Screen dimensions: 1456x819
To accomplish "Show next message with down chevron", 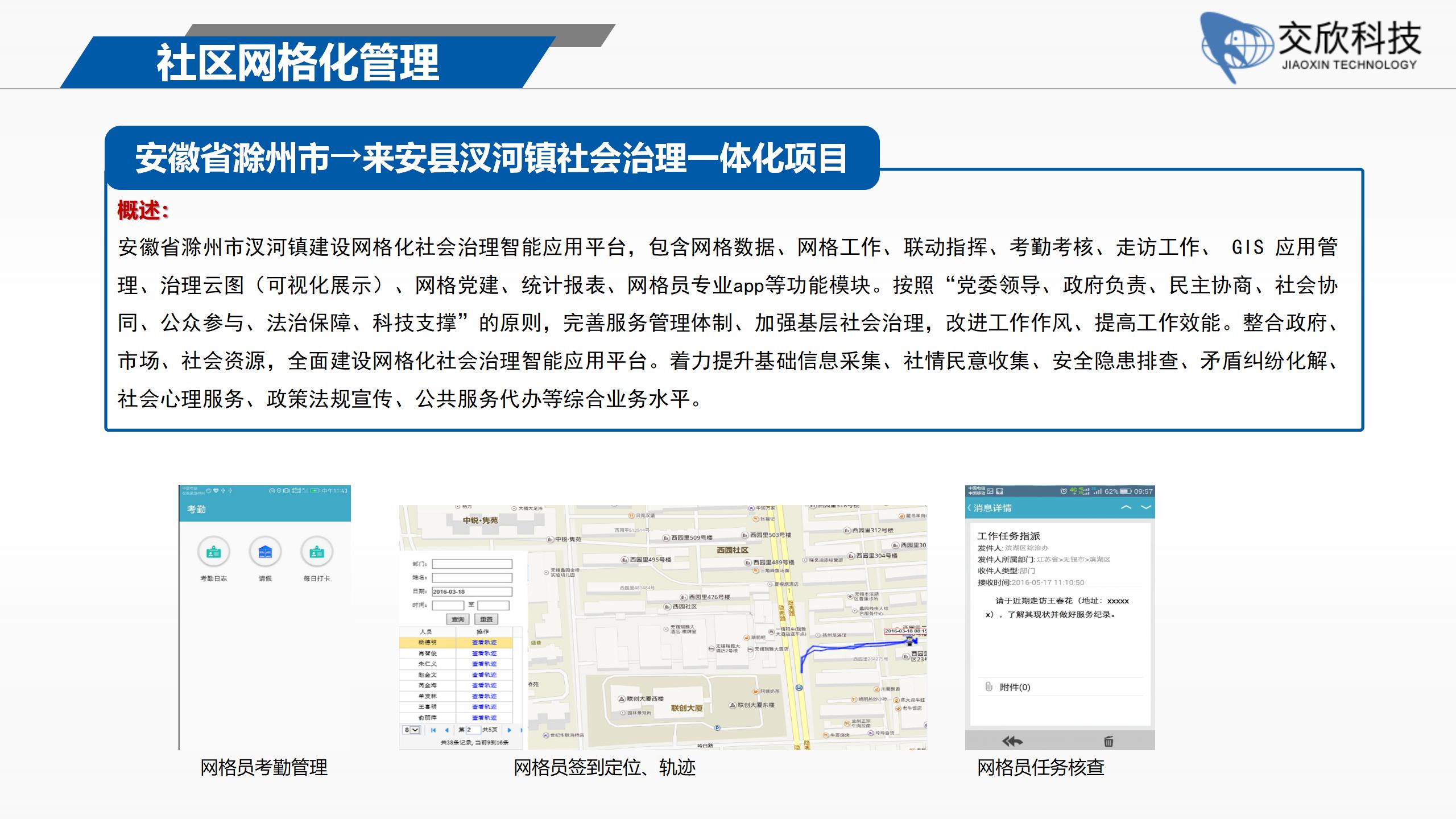I will [x=1146, y=507].
